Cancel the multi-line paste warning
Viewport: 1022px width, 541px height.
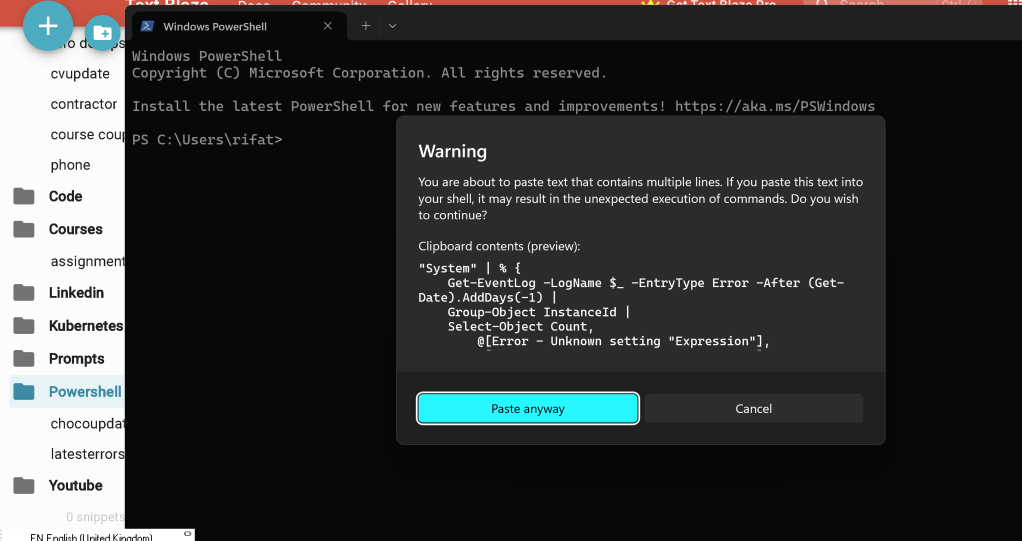tap(753, 409)
